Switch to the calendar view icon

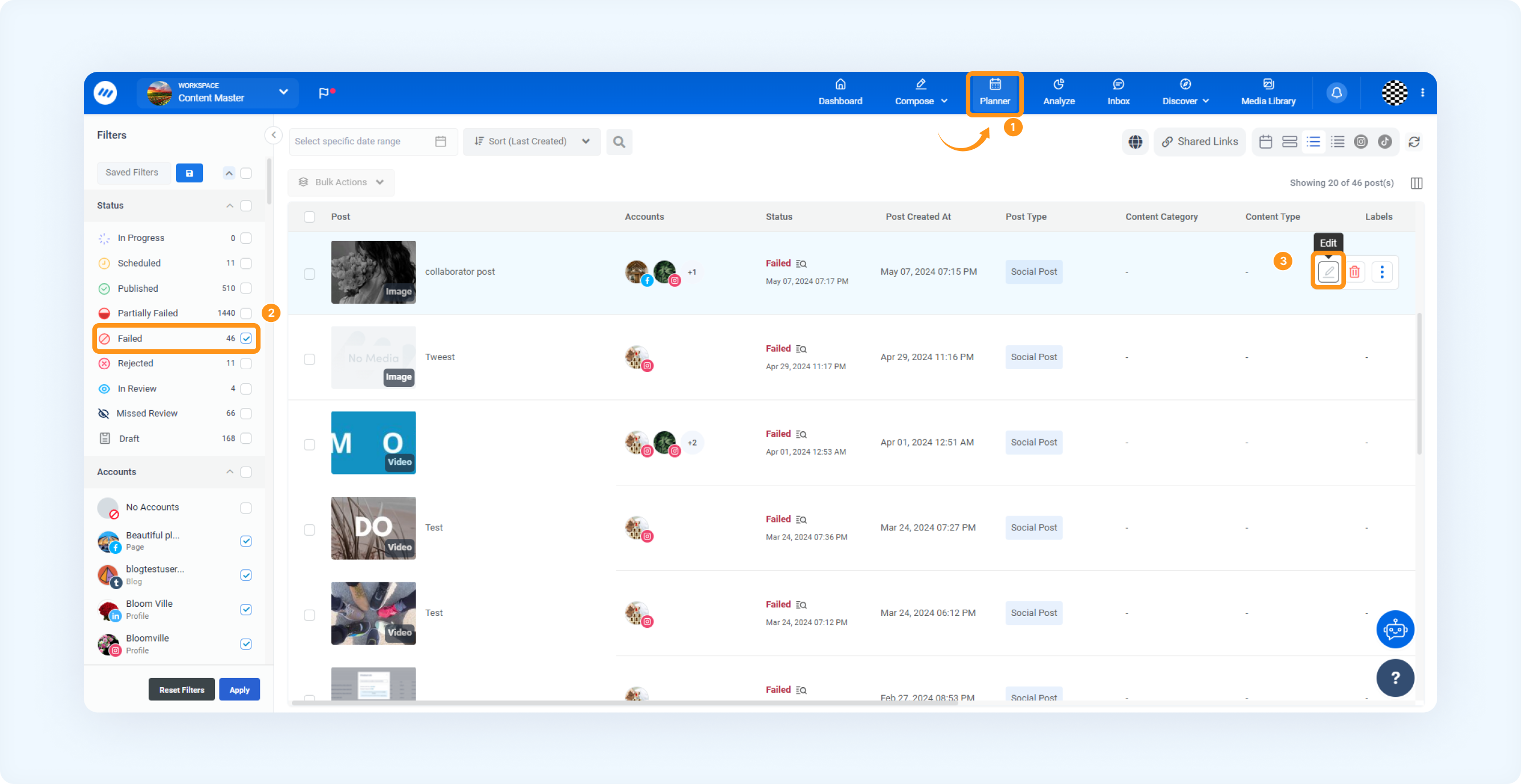point(1266,141)
